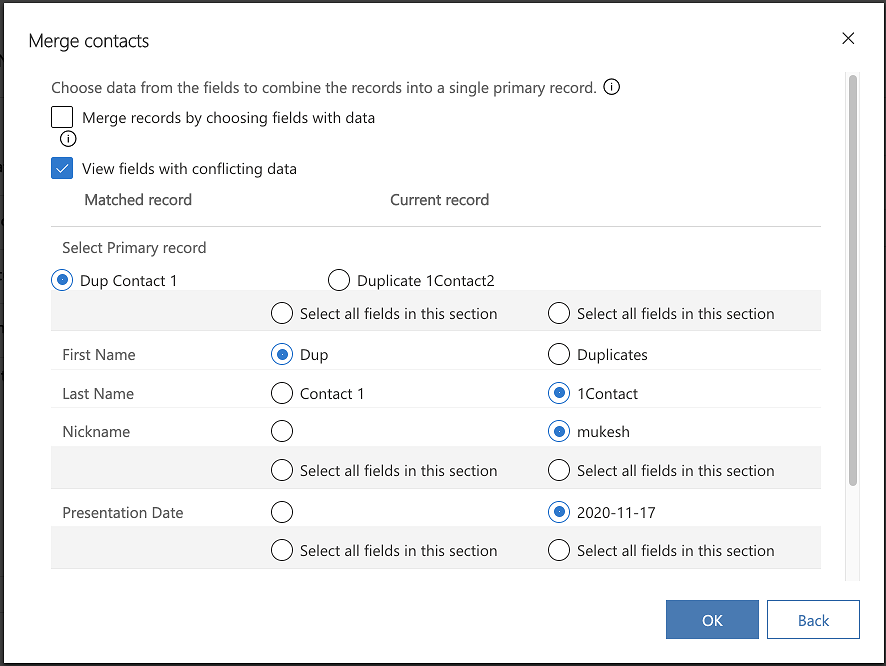This screenshot has height=666, width=886.
Task: Click the Nickname field label
Action: (96, 432)
